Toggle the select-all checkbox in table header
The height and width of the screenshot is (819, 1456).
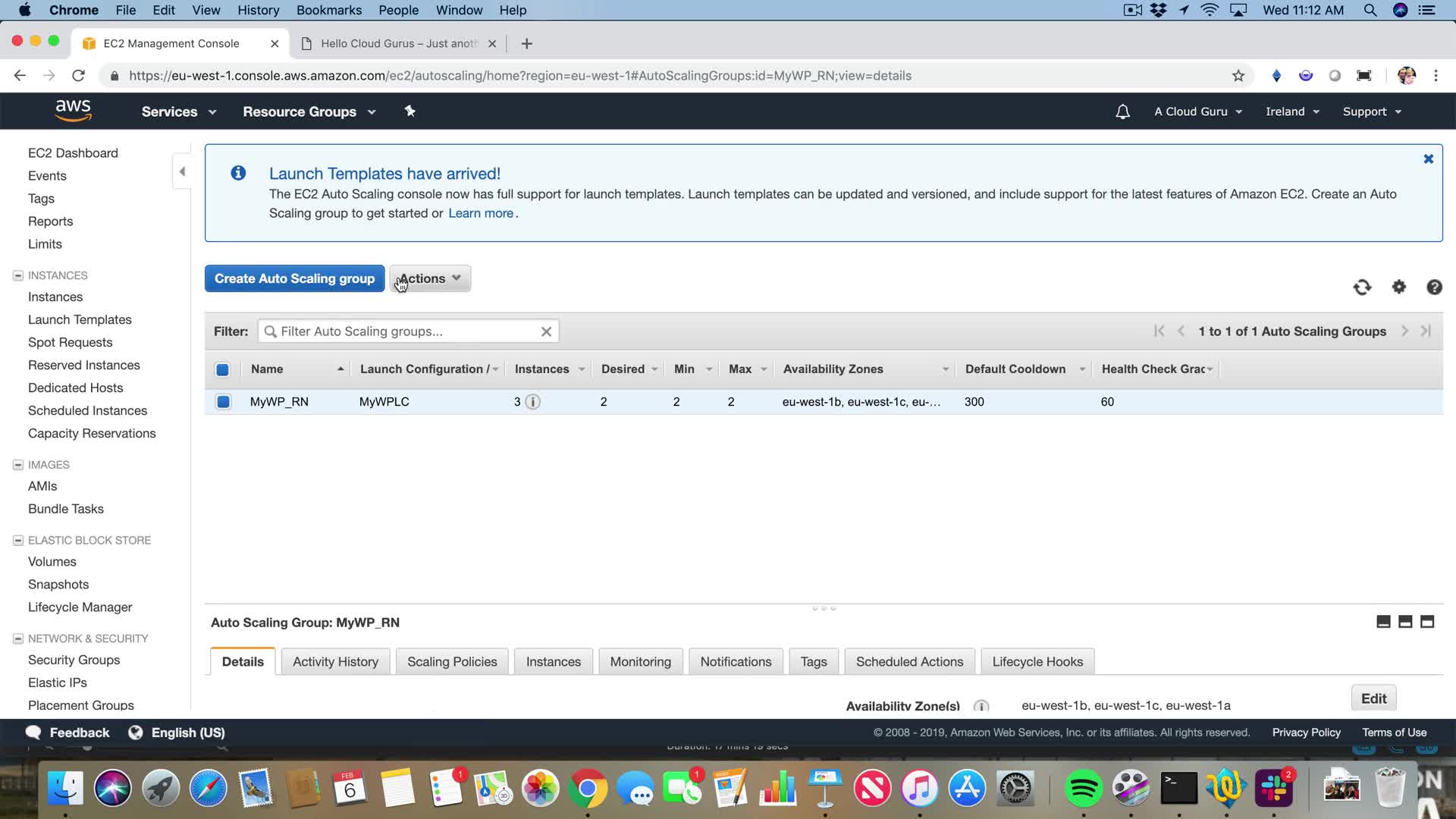222,369
